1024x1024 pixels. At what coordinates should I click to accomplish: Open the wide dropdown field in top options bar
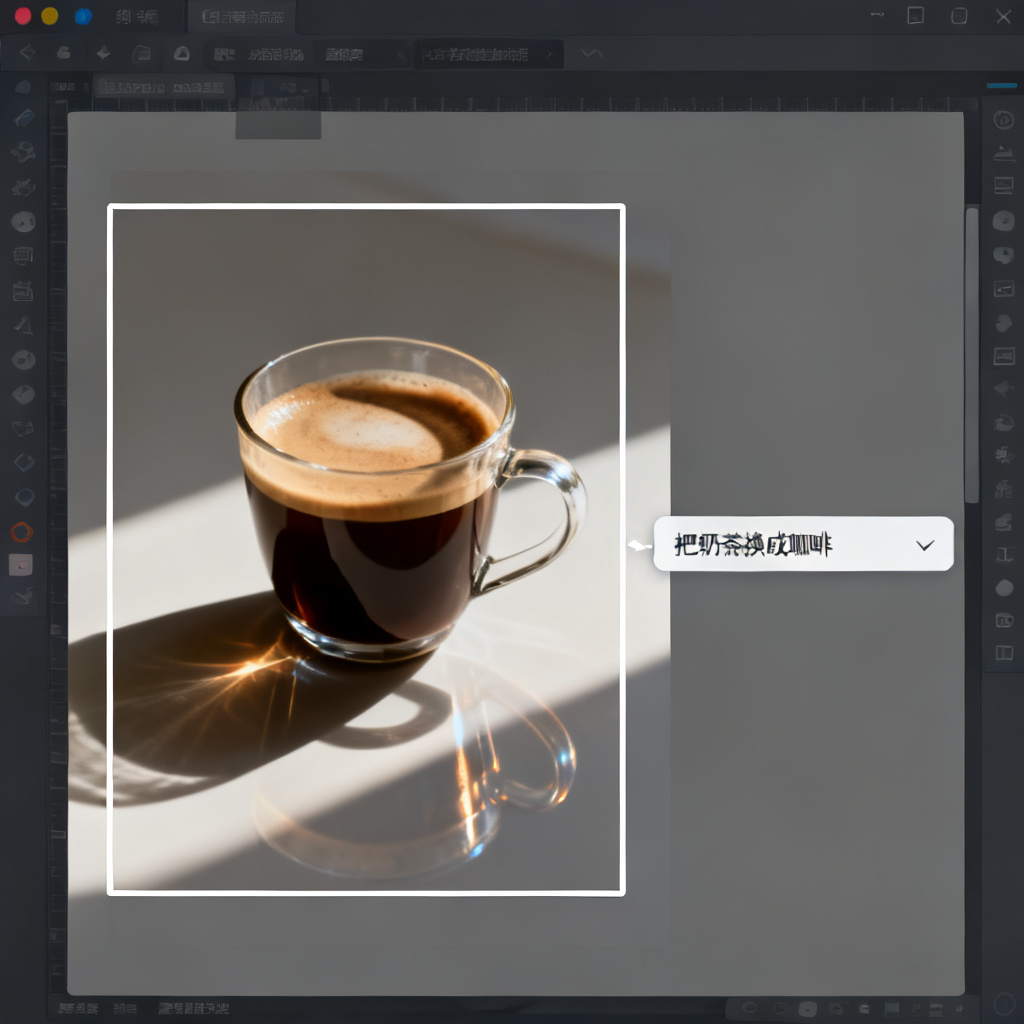point(488,54)
